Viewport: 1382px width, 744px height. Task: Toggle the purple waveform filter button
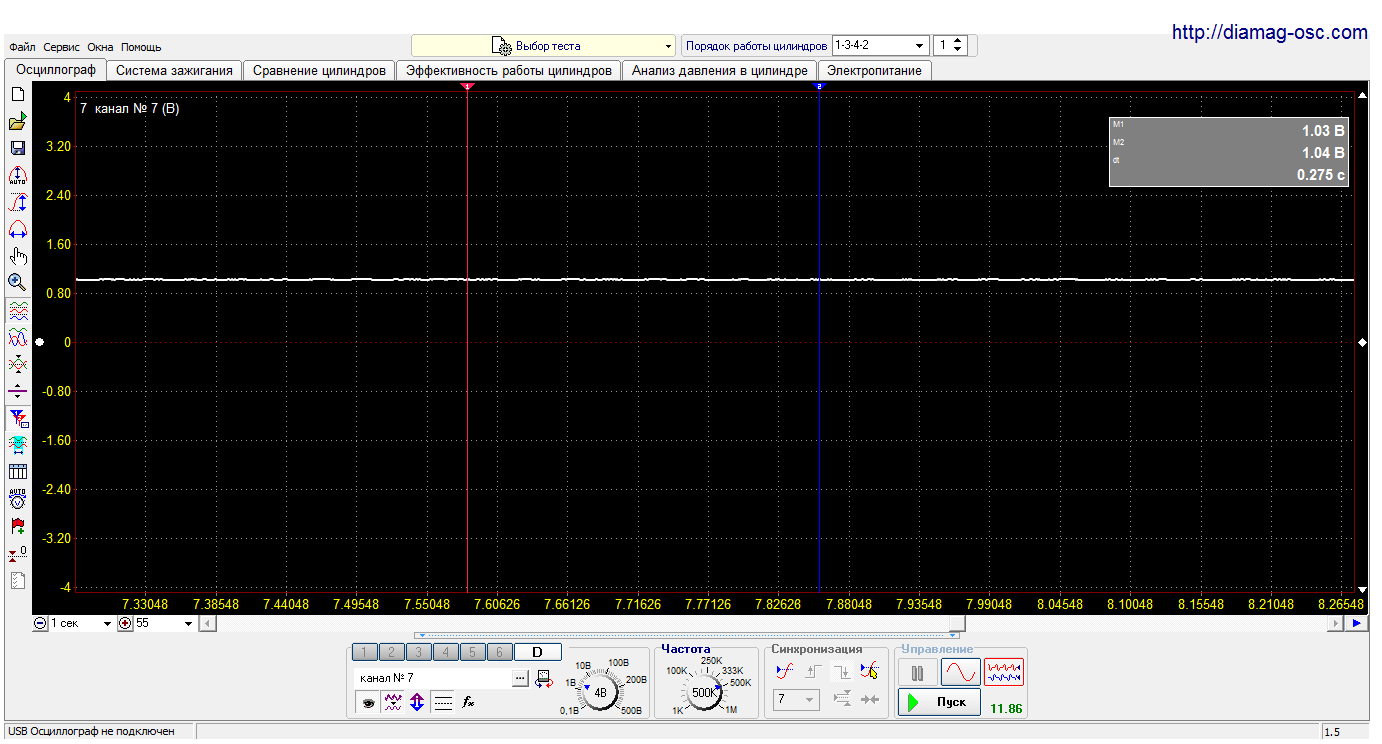tap(393, 703)
